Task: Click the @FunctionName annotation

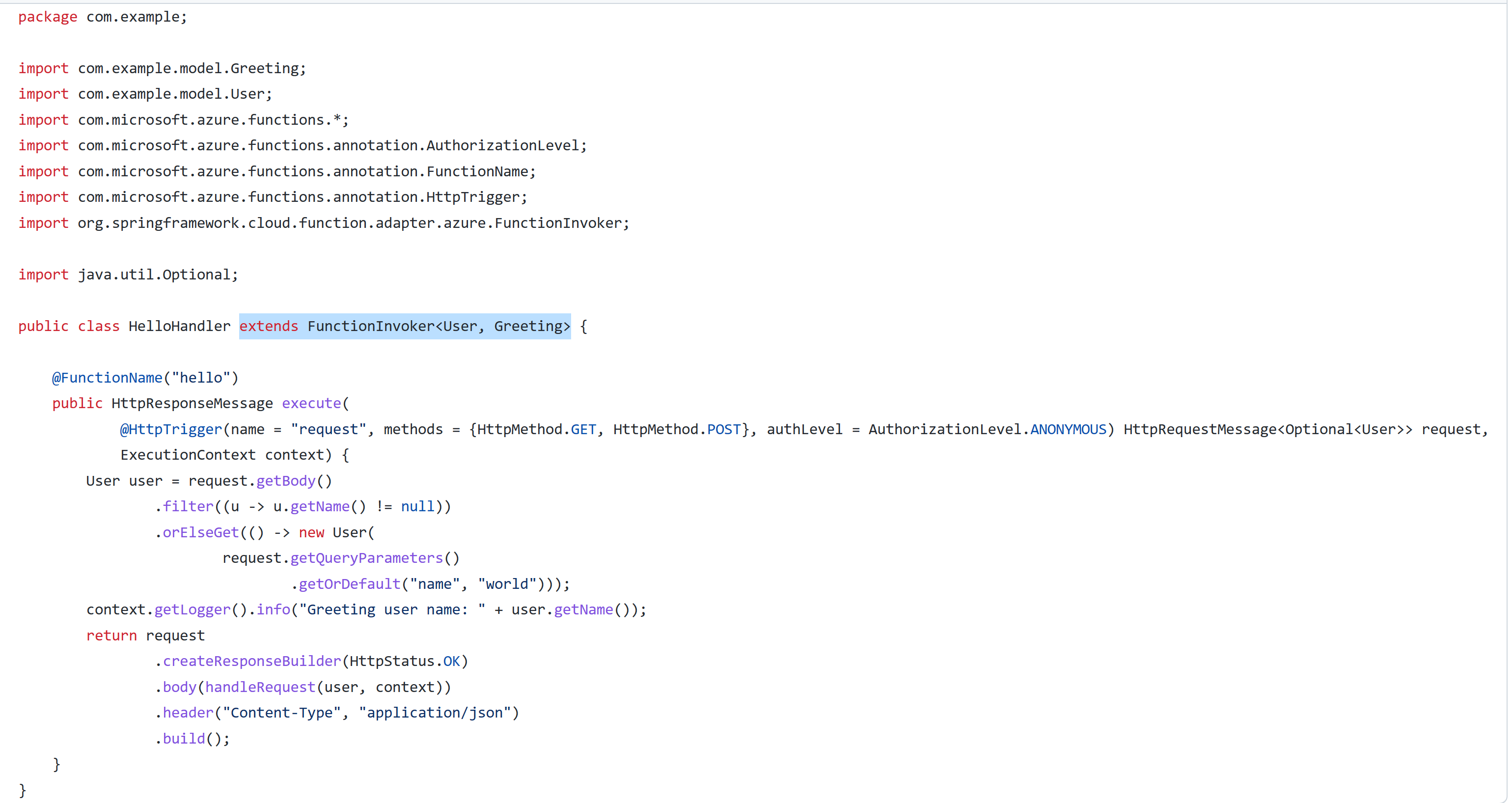Action: tap(107, 377)
